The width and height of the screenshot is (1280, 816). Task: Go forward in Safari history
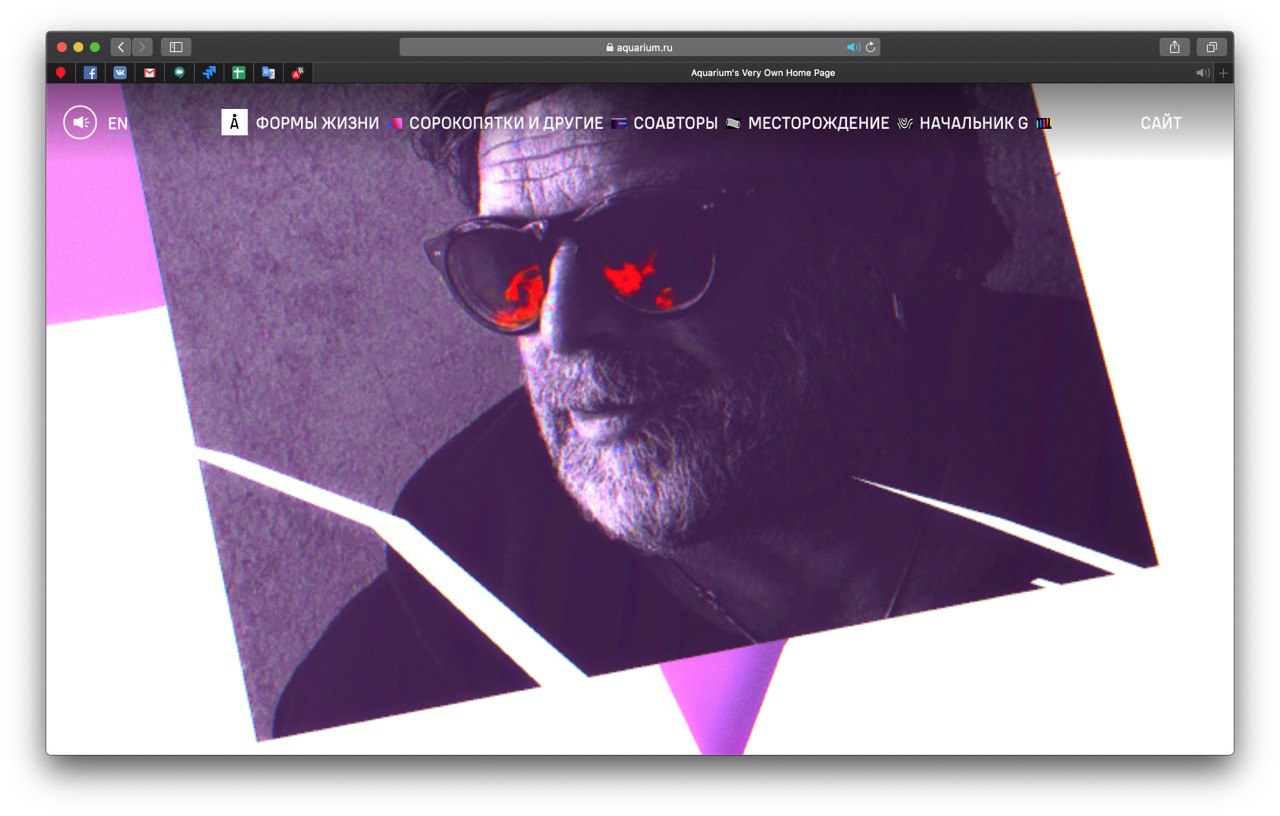pos(142,47)
